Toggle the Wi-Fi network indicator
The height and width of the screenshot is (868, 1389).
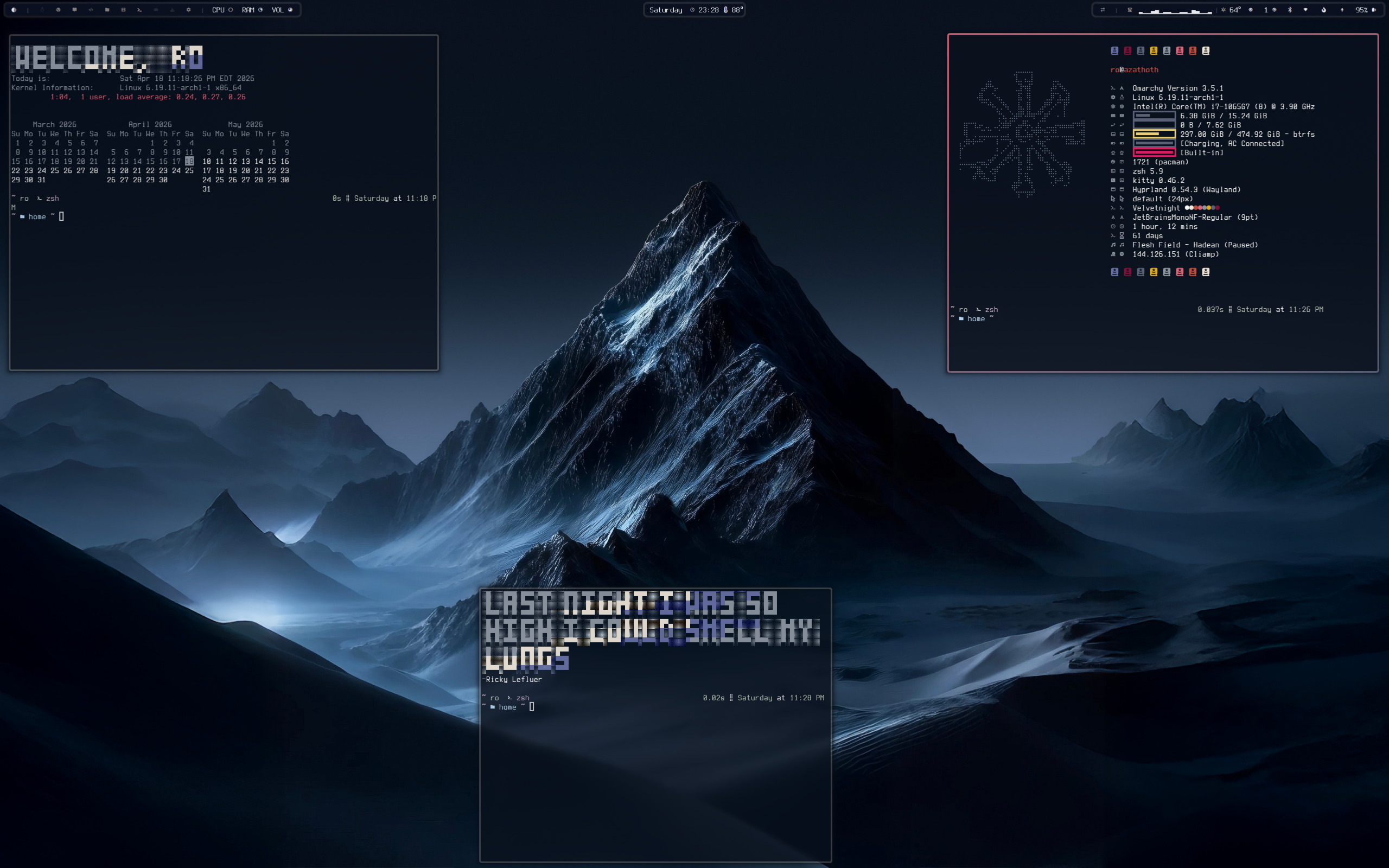1306,10
